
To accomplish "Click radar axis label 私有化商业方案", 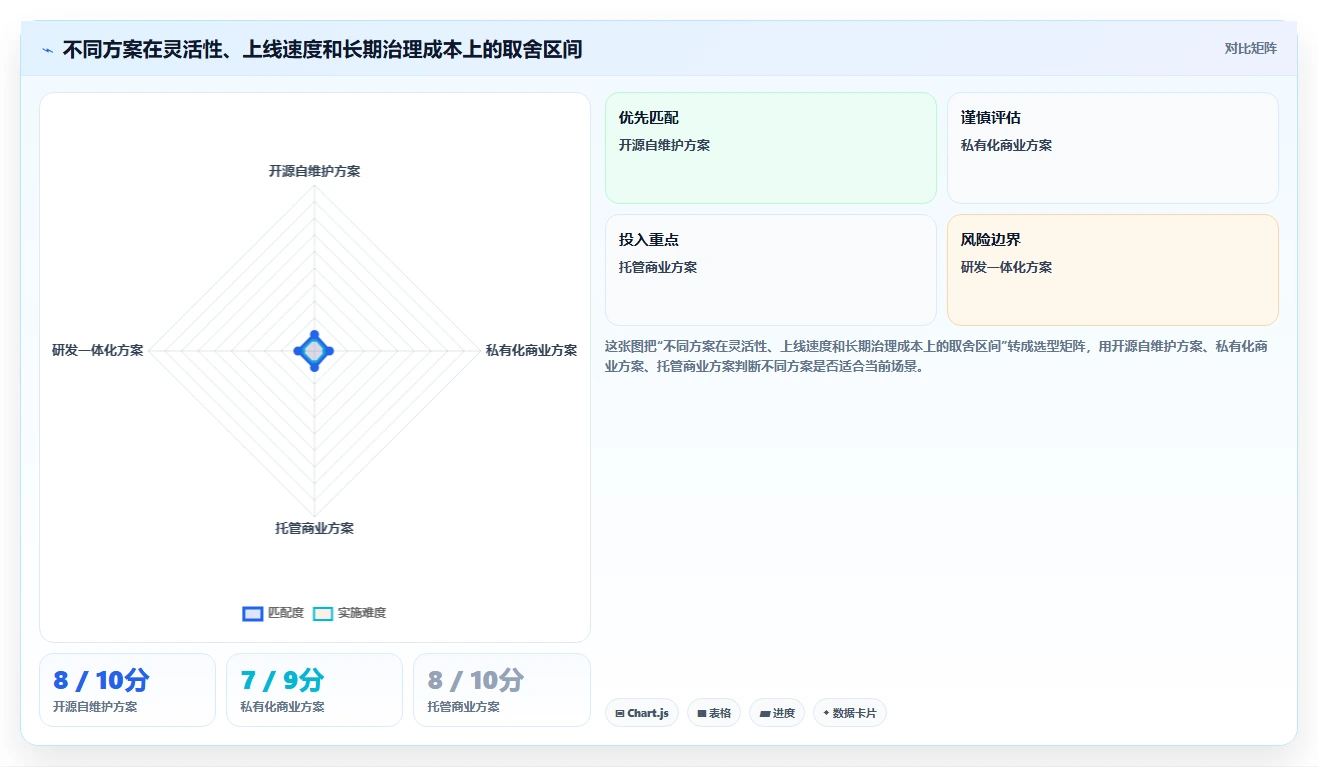I will coord(531,350).
